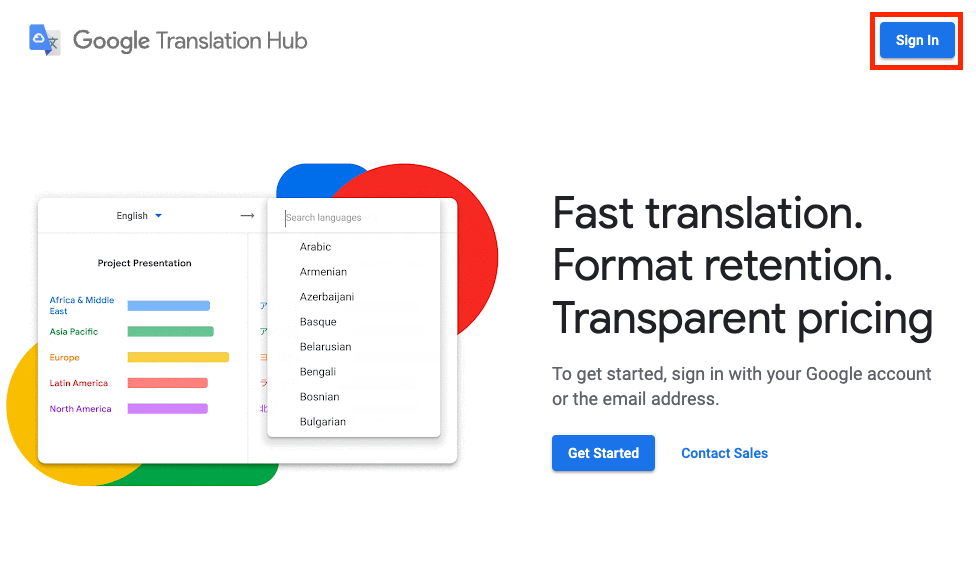Click the Project Presentation card title
976x586 pixels.
(x=143, y=263)
